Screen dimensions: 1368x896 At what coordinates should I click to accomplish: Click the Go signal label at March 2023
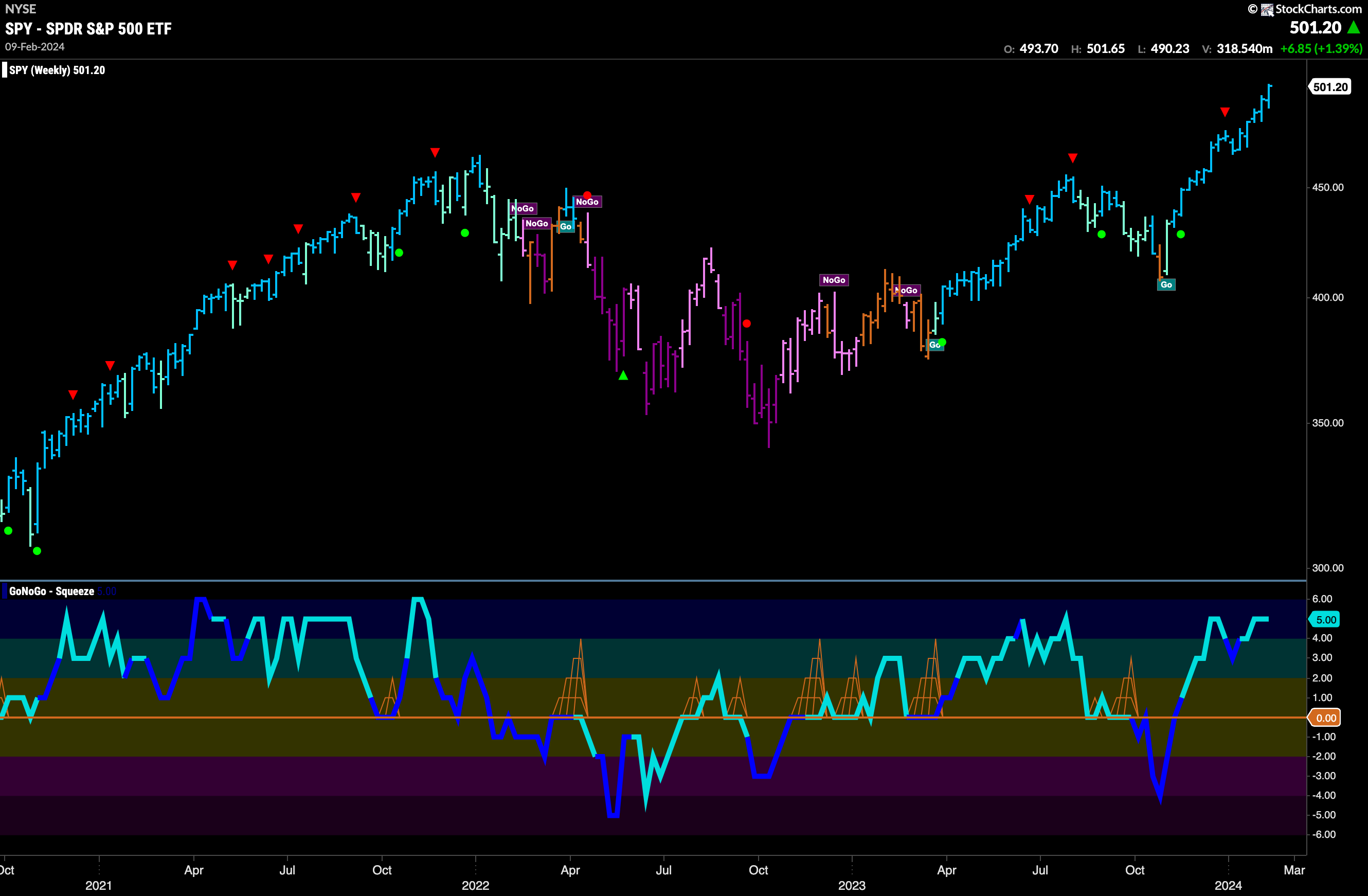click(934, 345)
